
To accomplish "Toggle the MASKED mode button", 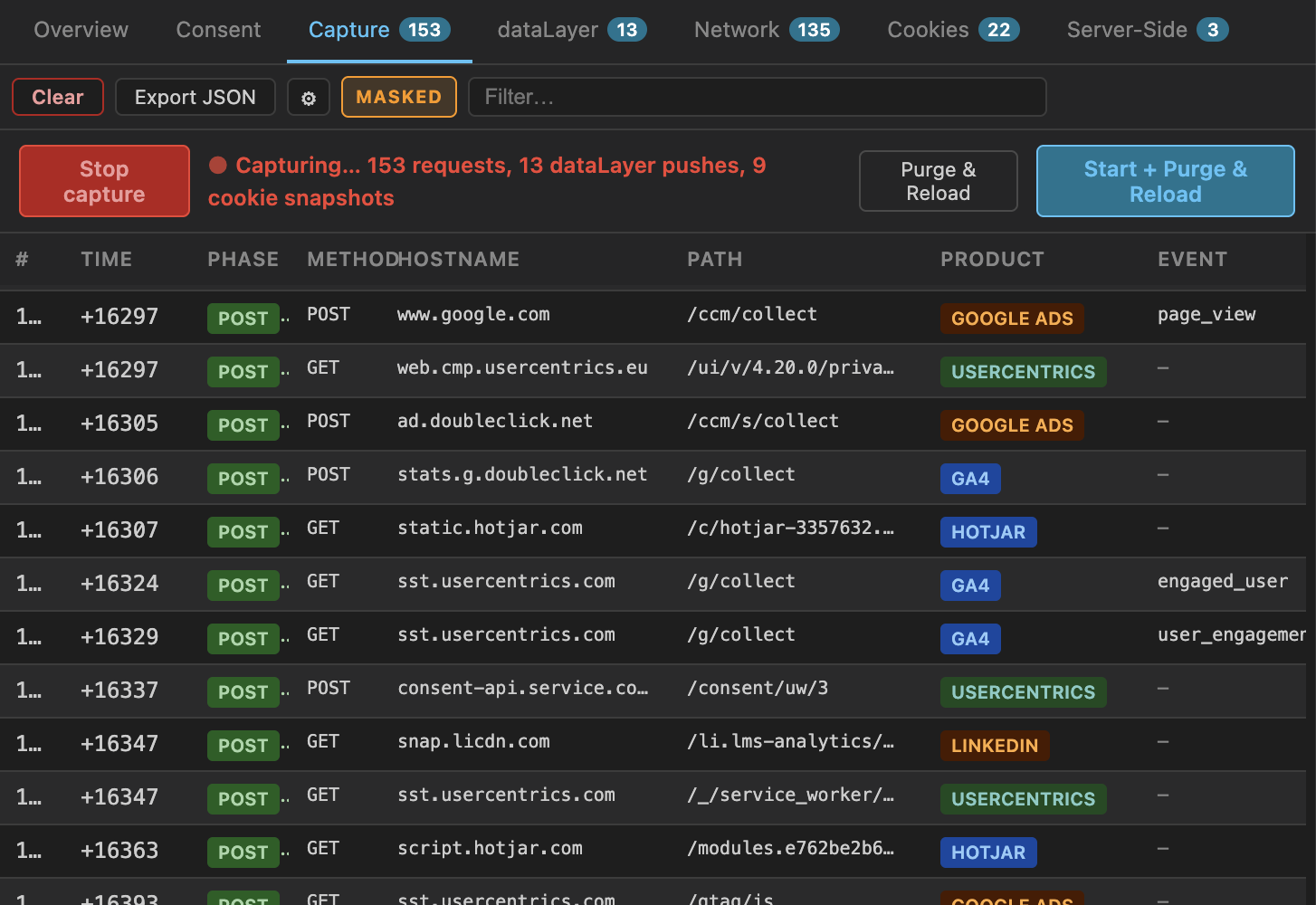I will tap(399, 97).
